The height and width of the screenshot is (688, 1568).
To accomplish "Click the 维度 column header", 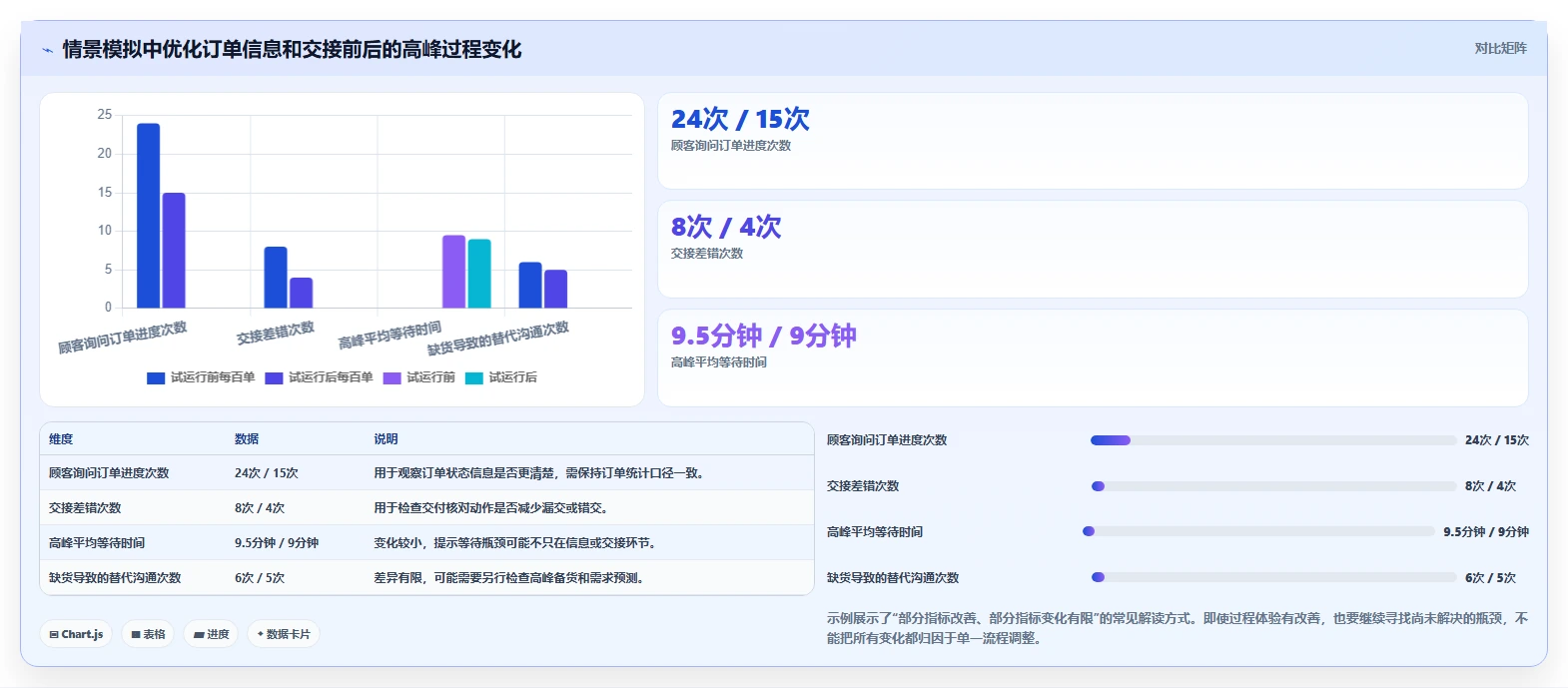I will point(61,439).
